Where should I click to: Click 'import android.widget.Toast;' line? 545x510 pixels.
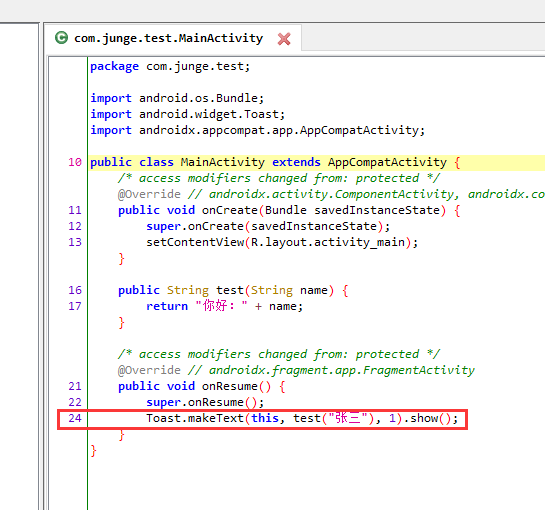187,114
